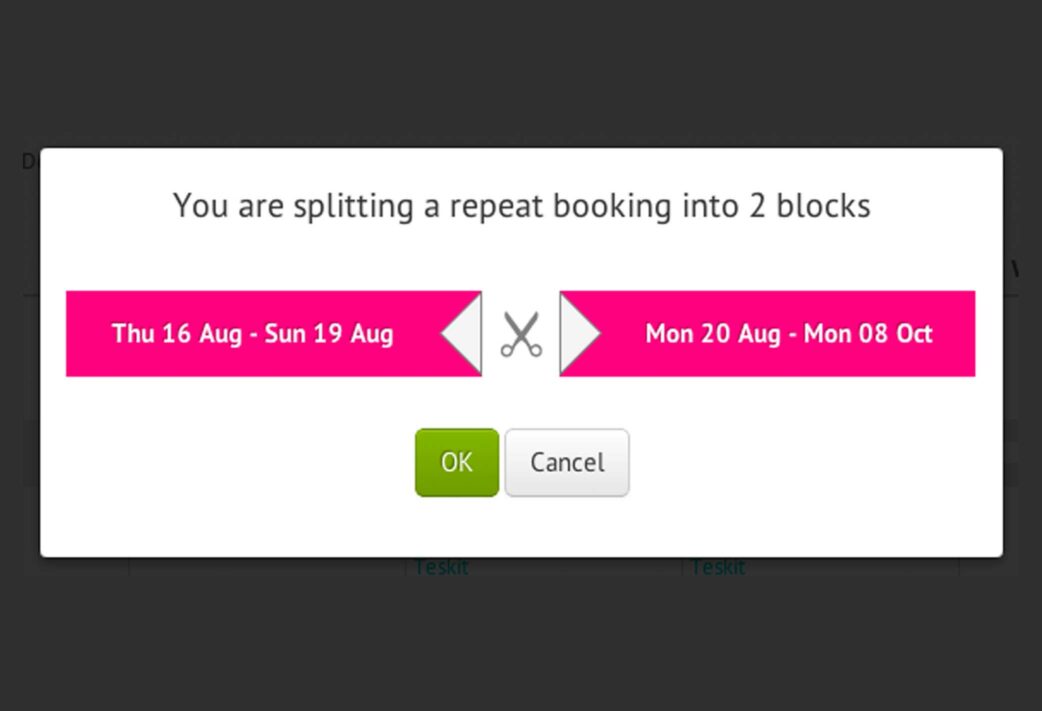Click the 'Mon 20 Aug' start date text
This screenshot has width=1042, height=711.
click(x=713, y=334)
